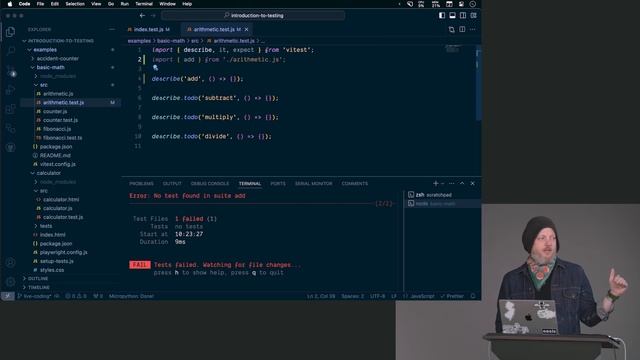
Task: Expand the accident-counter folder
Action: pyautogui.click(x=58, y=58)
